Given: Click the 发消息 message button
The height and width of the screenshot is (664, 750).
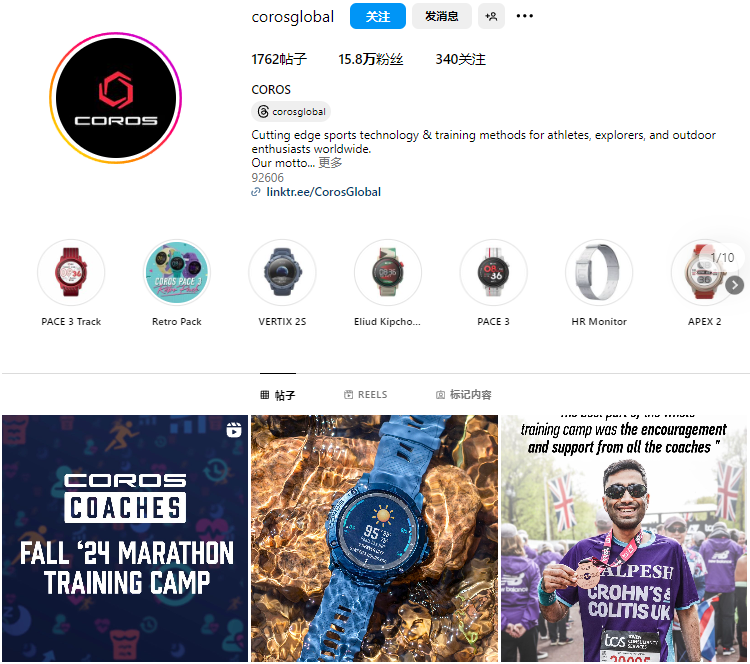Looking at the screenshot, I should pyautogui.click(x=441, y=16).
